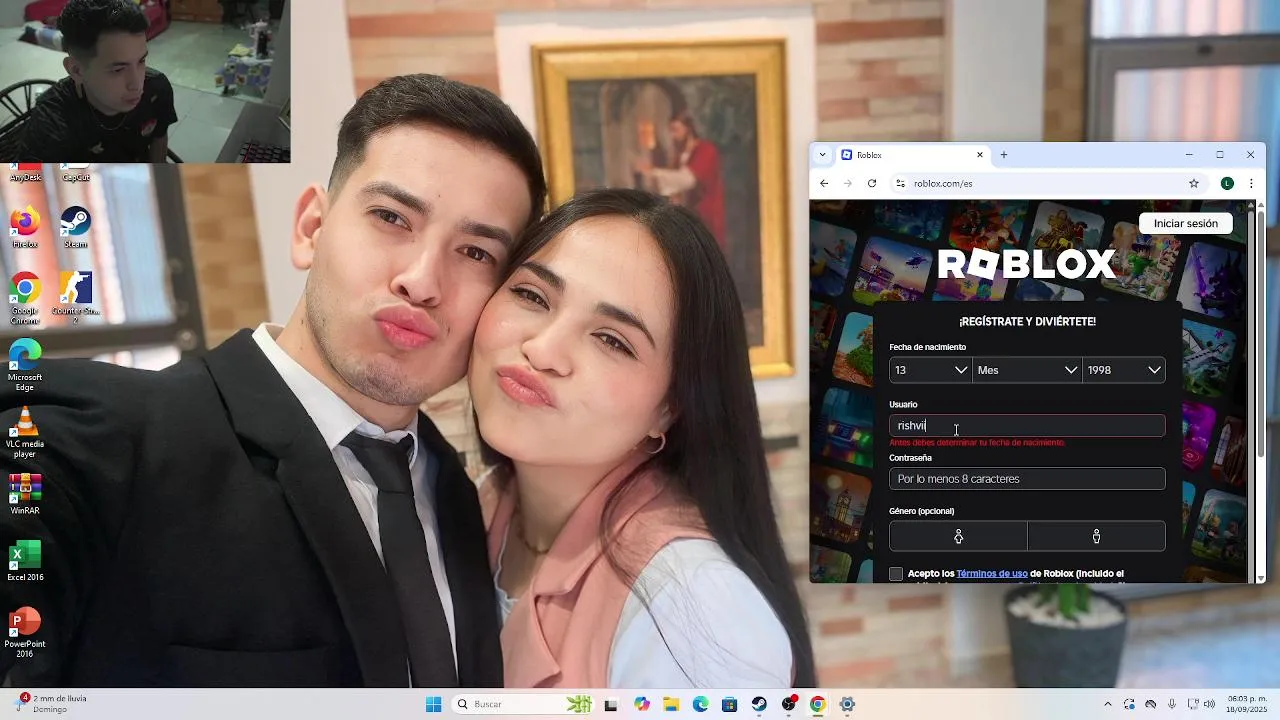This screenshot has height=720, width=1280.
Task: Click the Contraseña password field
Action: pos(1027,479)
